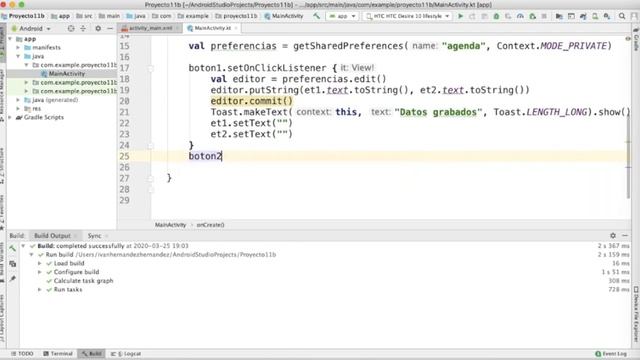
Task: Toggle the Build tool window button
Action: (x=91, y=354)
